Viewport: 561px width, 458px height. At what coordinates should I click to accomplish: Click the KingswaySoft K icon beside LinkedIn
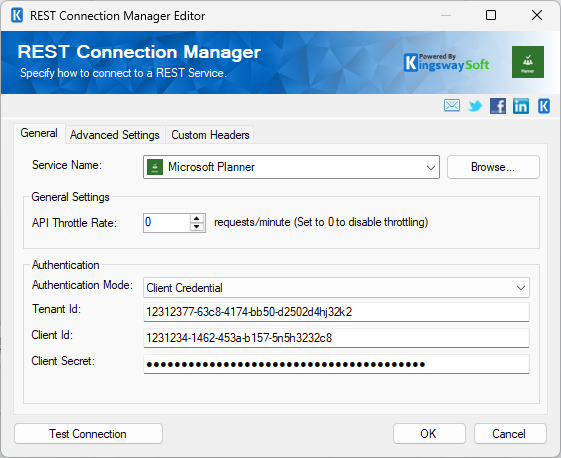pyautogui.click(x=544, y=106)
